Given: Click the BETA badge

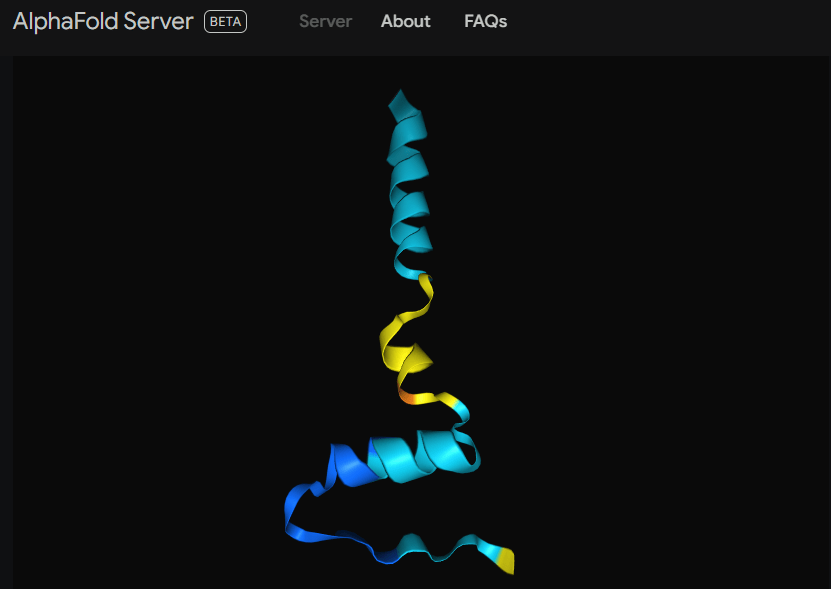Looking at the screenshot, I should [225, 21].
